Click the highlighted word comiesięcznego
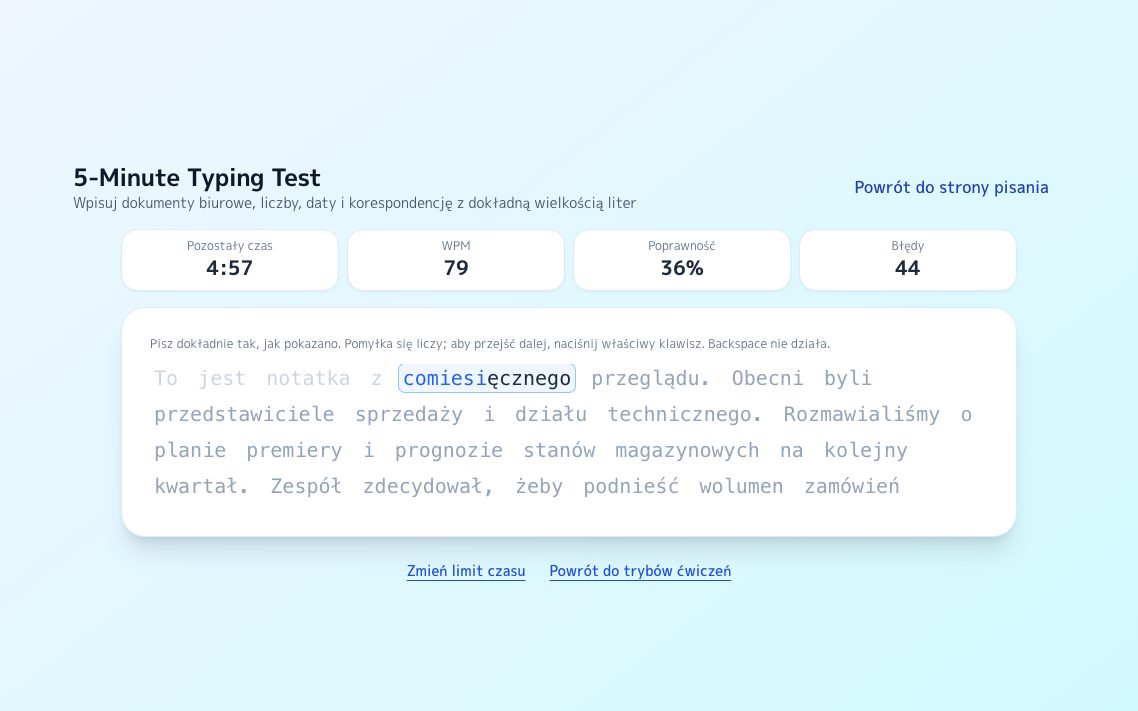1138x711 pixels. tap(487, 379)
